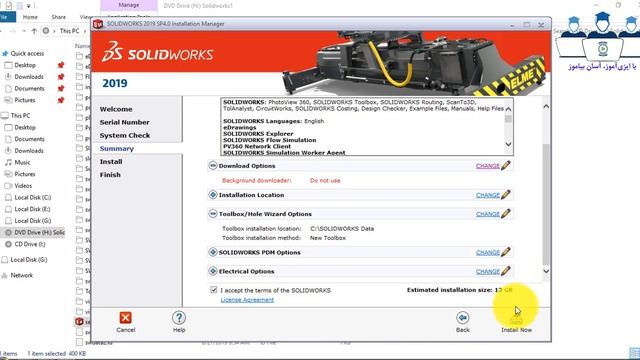640x360 pixels.
Task: Expand the Installation Location section
Action: tap(213, 195)
